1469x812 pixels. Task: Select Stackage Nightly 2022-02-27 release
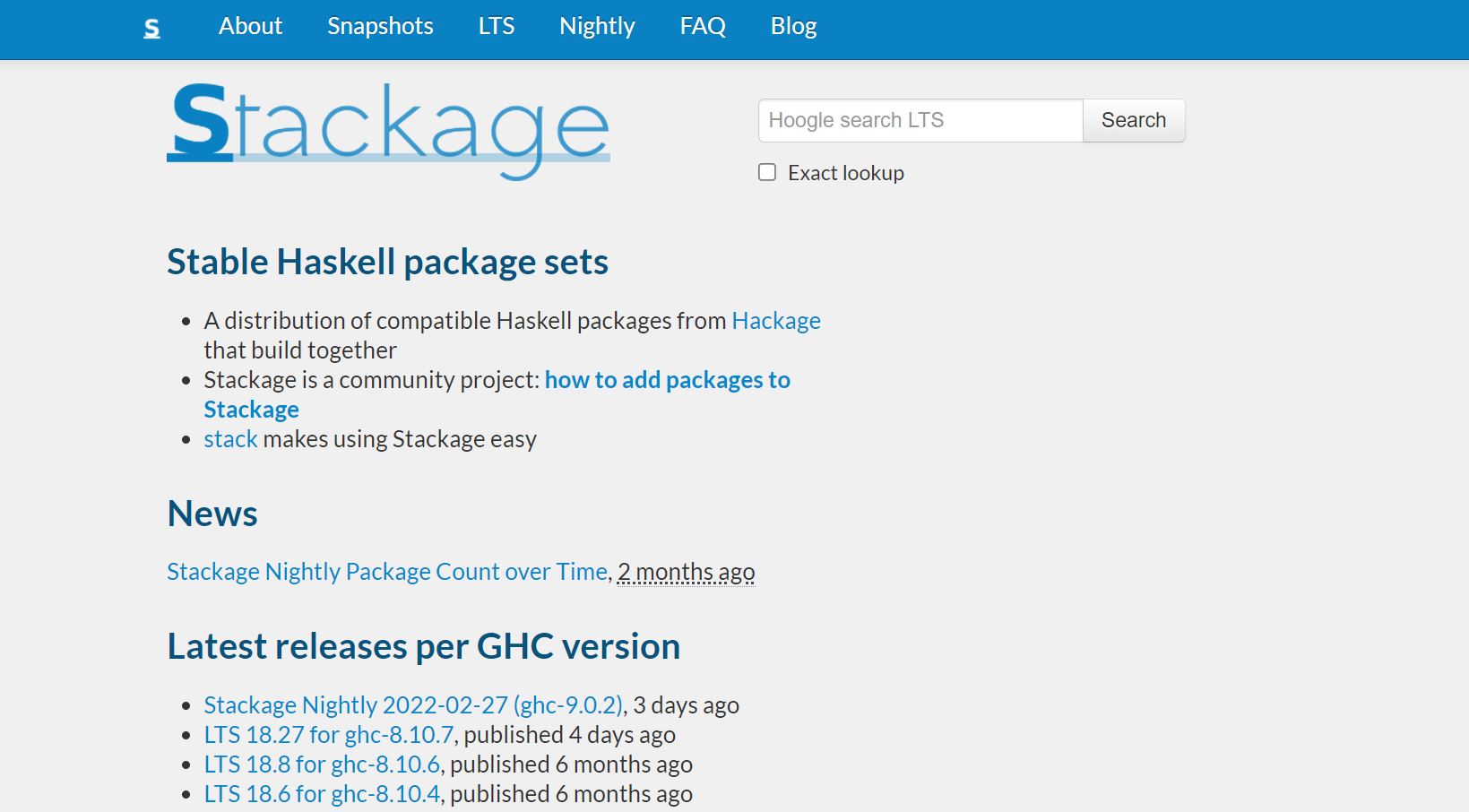pos(412,704)
